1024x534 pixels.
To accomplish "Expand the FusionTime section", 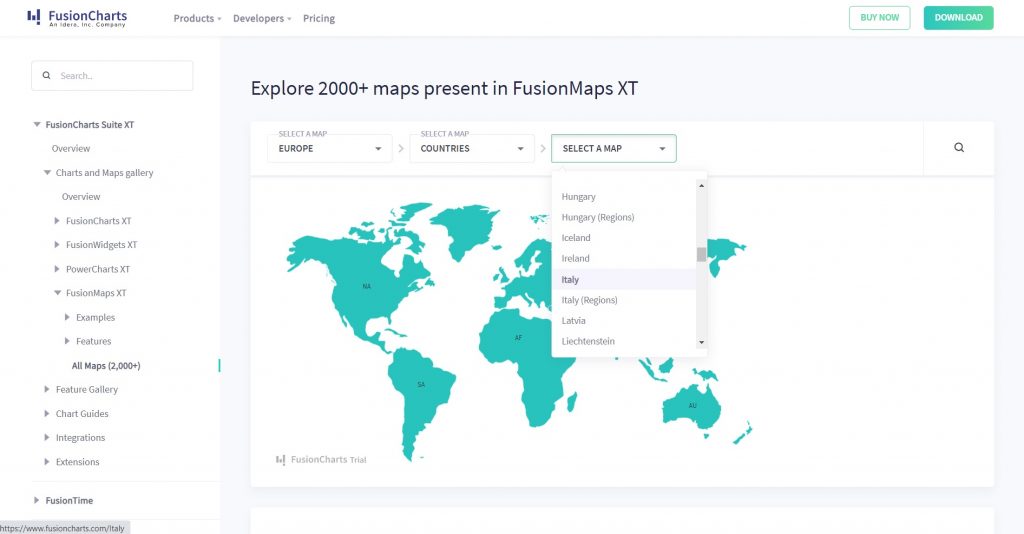I will pos(37,500).
